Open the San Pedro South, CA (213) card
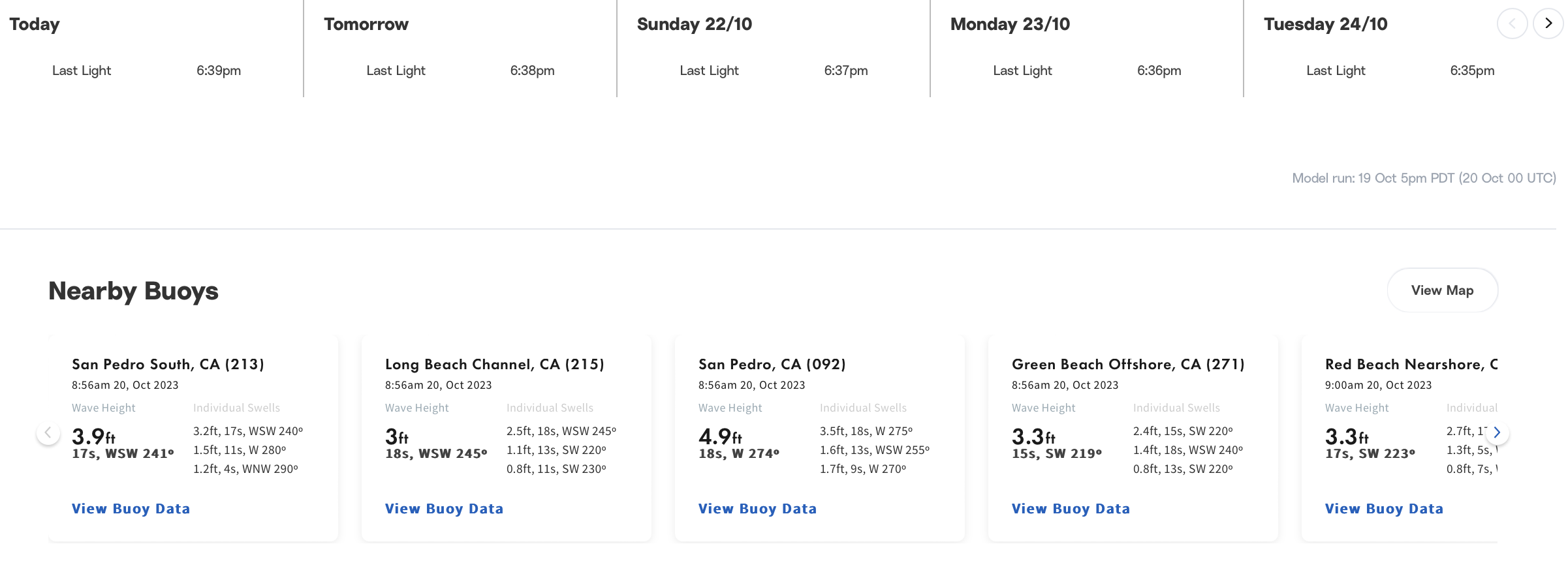This screenshot has height=561, width=1568. pos(168,364)
